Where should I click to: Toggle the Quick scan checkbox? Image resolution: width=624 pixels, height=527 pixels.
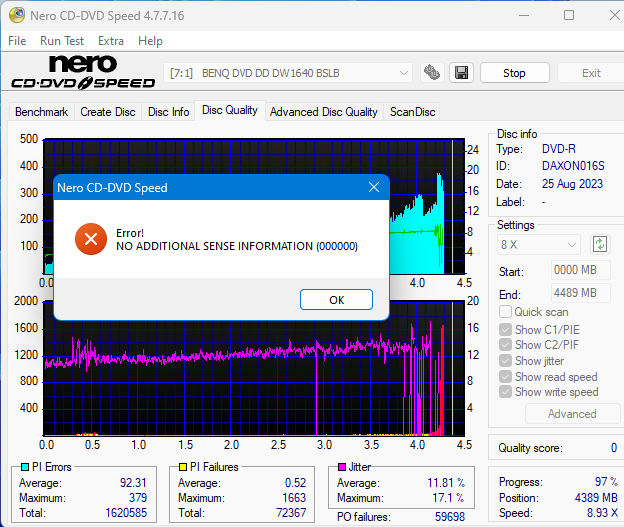click(x=505, y=312)
